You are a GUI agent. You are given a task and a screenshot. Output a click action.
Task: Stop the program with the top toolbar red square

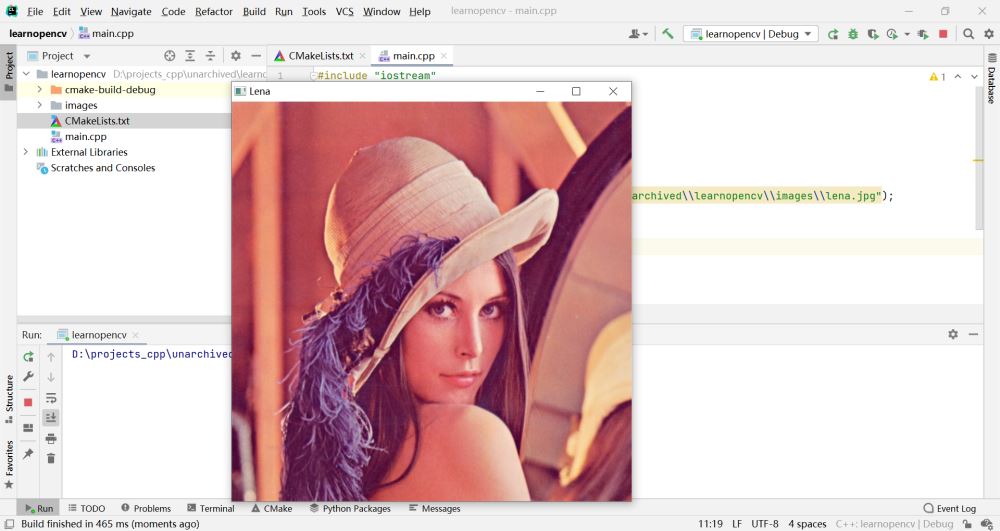pos(943,34)
